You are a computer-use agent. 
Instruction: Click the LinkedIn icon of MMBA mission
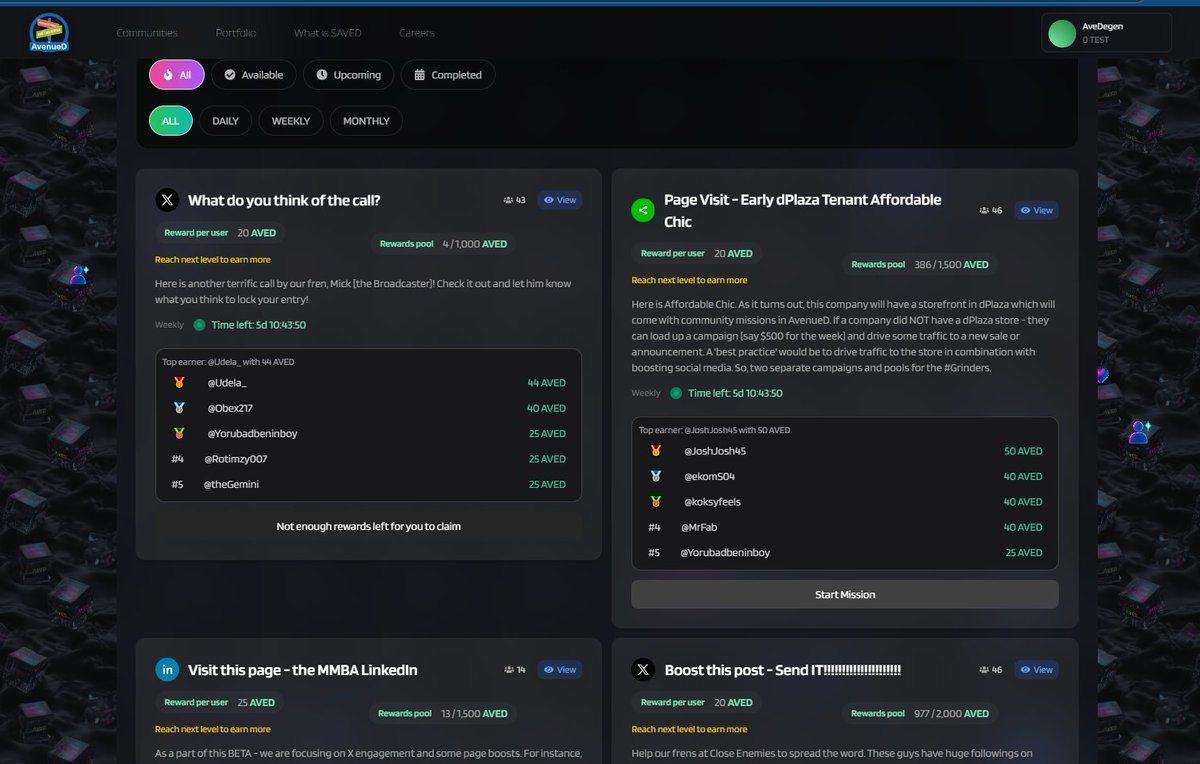(167, 670)
